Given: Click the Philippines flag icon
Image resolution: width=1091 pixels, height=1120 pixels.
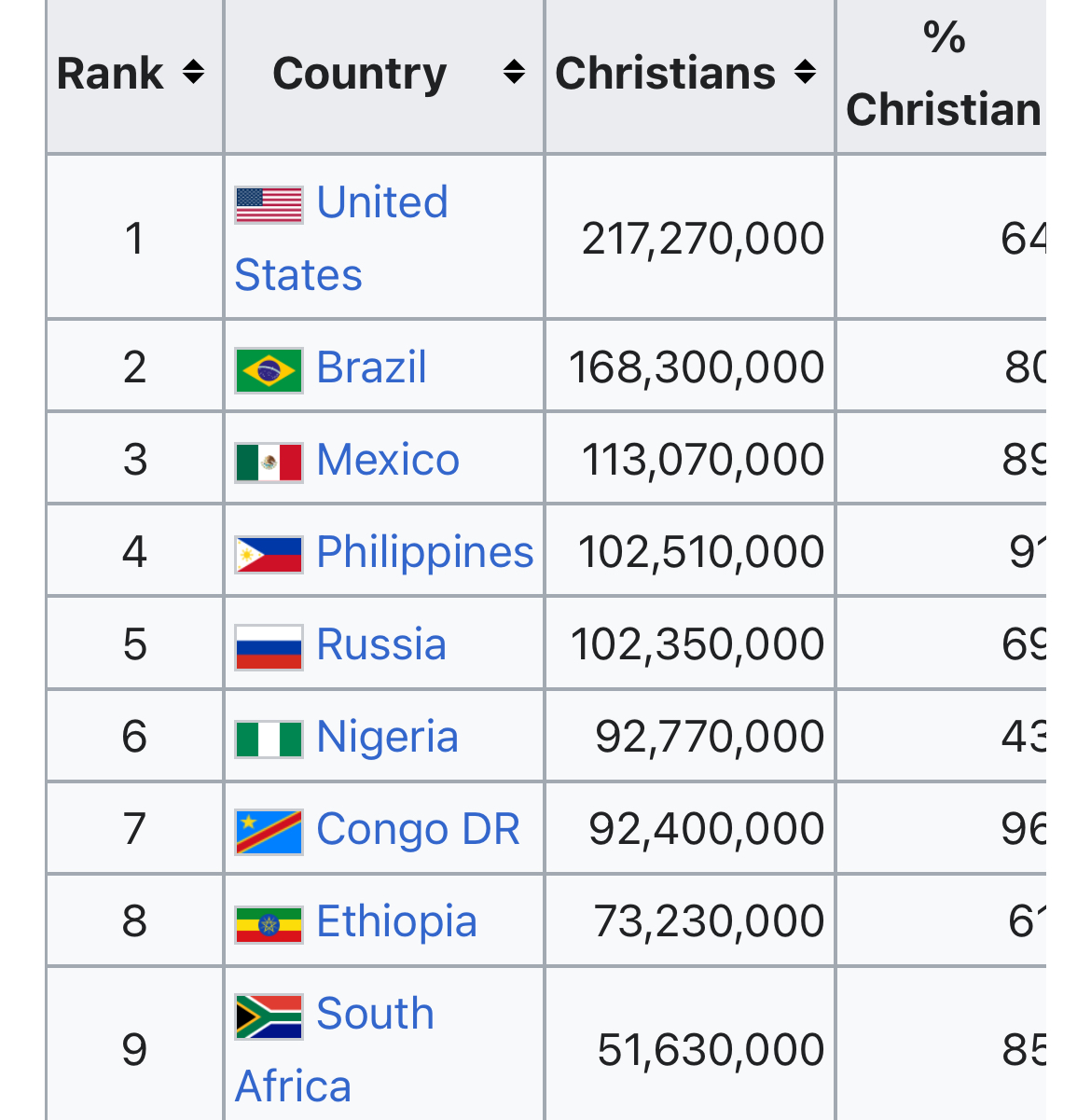Looking at the screenshot, I should [269, 554].
